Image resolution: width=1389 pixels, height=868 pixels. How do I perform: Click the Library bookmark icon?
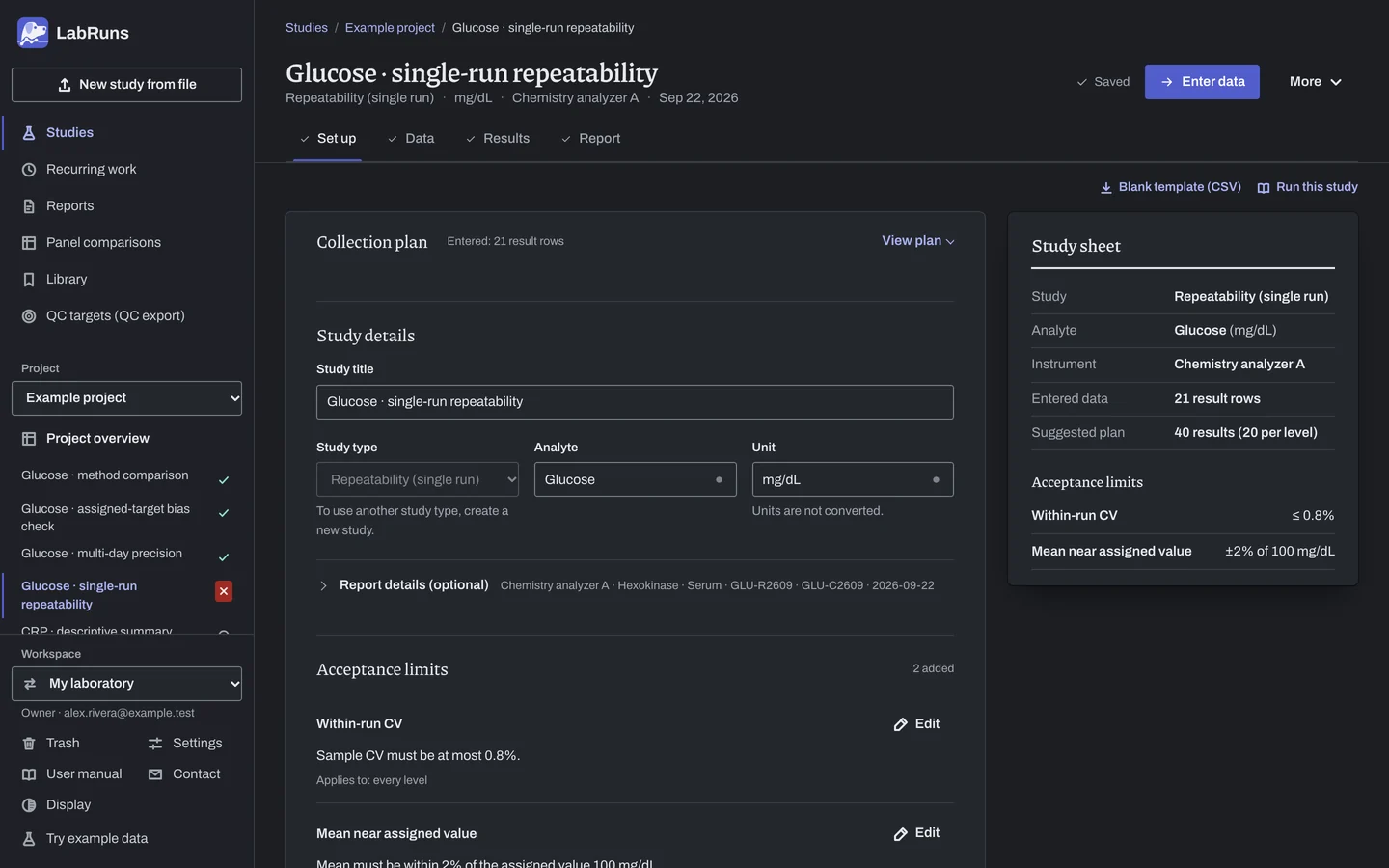click(x=29, y=280)
